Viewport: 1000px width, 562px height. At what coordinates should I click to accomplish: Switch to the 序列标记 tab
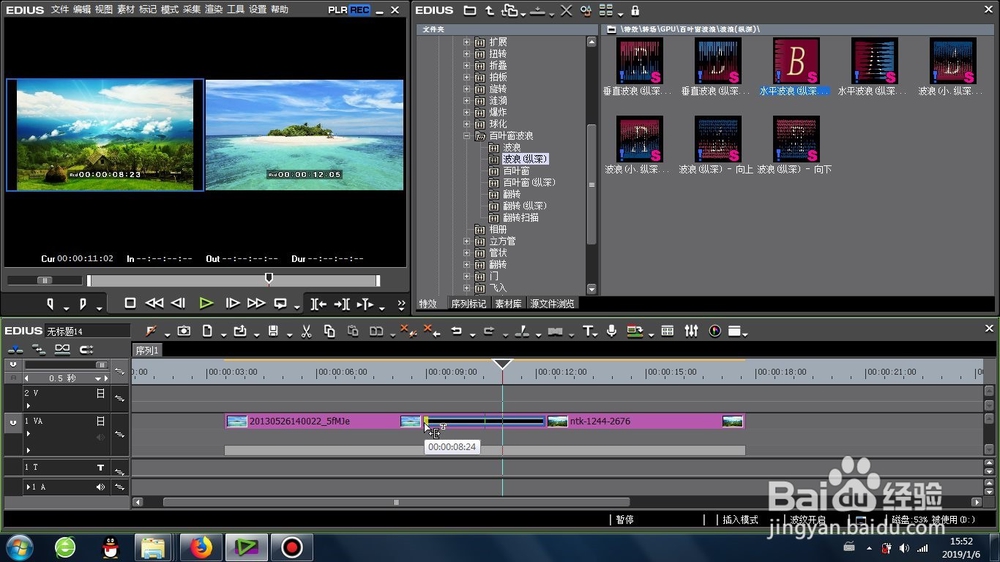[468, 304]
